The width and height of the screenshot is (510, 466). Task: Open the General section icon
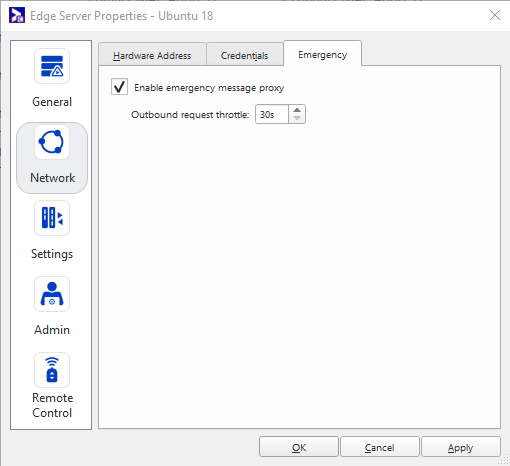[52, 66]
